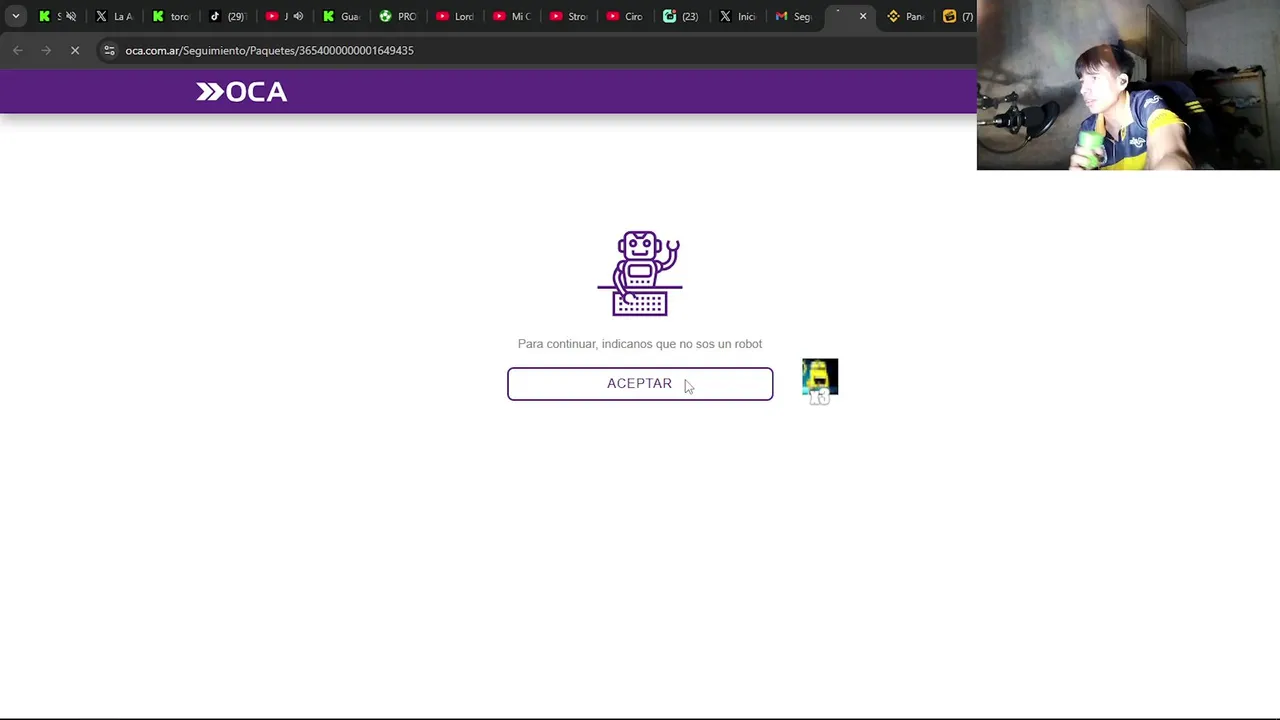1280x720 pixels.
Task: Switch to the Kick 'Gua' tab
Action: [342, 16]
